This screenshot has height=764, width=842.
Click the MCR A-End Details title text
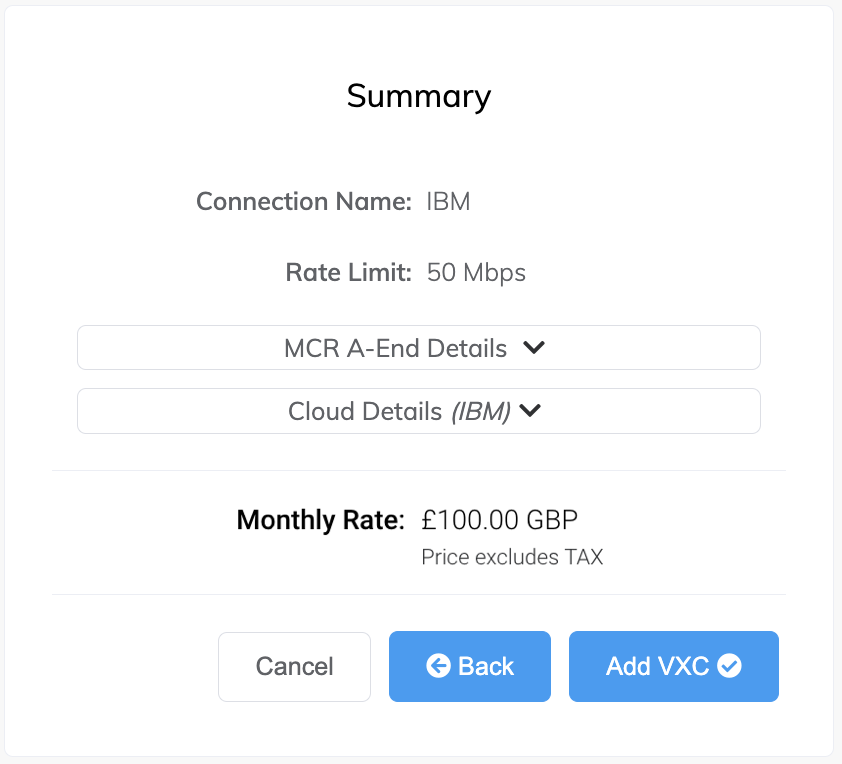[x=395, y=348]
